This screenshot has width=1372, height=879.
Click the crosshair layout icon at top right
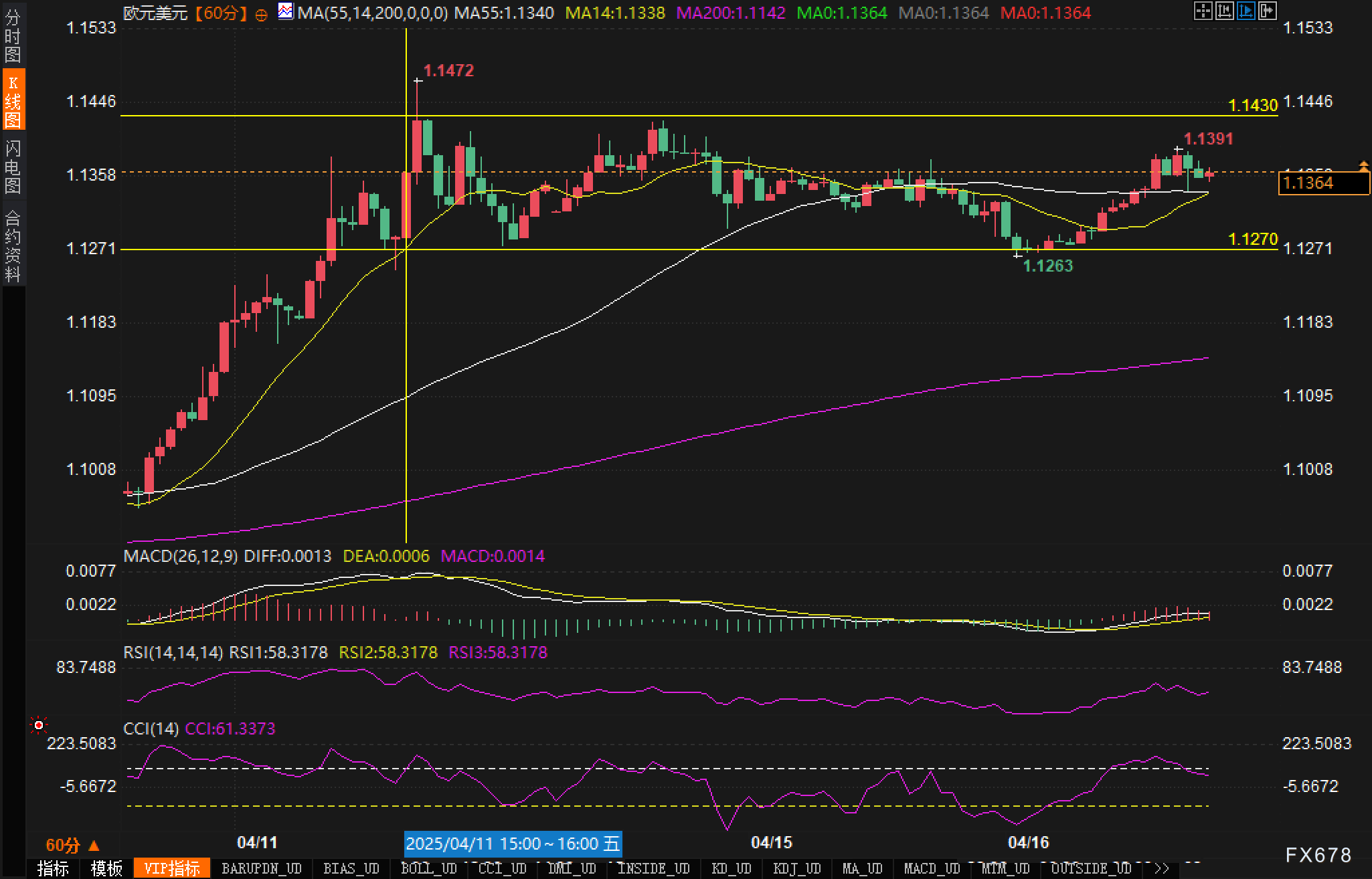[1203, 11]
